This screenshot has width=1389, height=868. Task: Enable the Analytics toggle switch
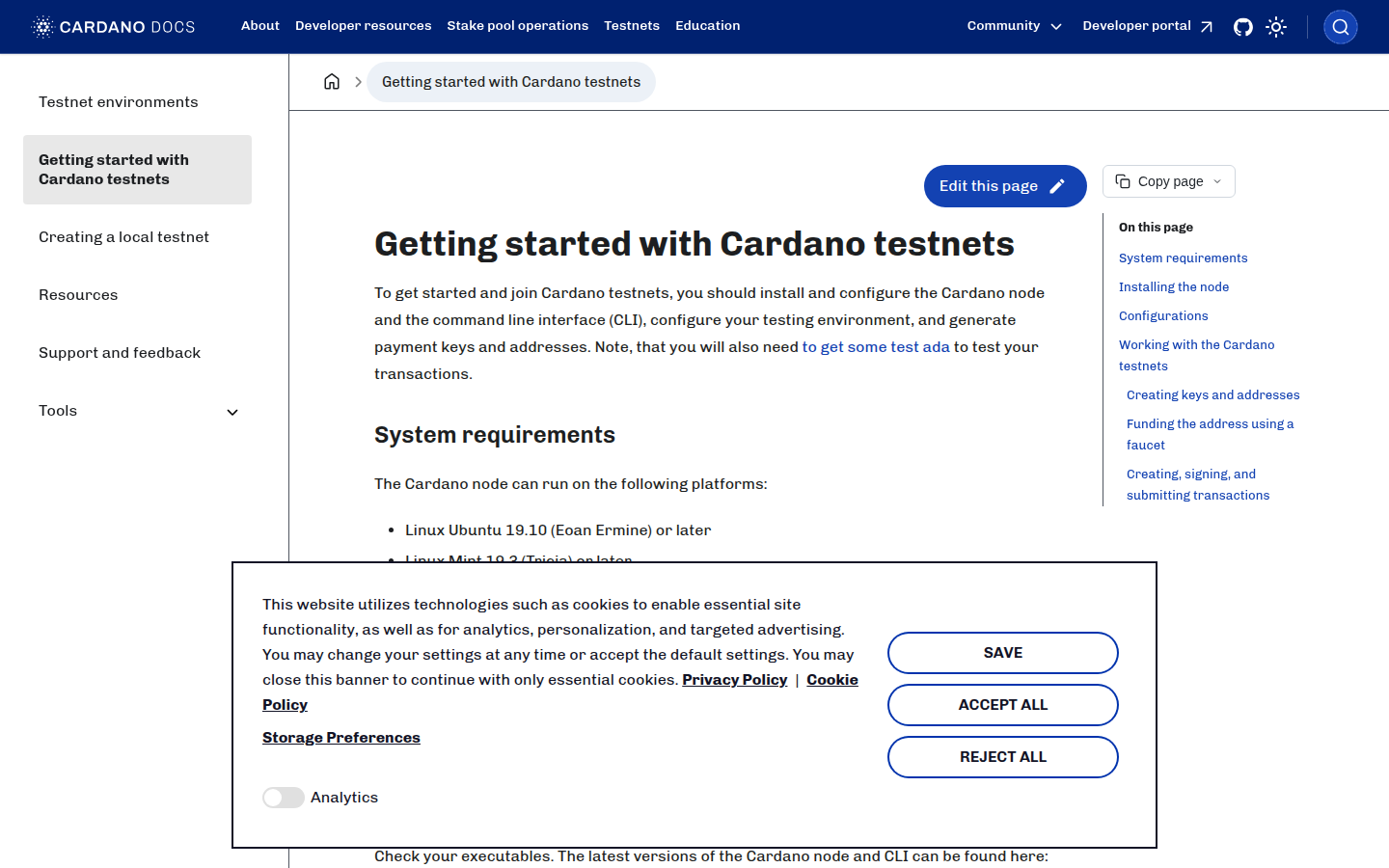[284, 798]
